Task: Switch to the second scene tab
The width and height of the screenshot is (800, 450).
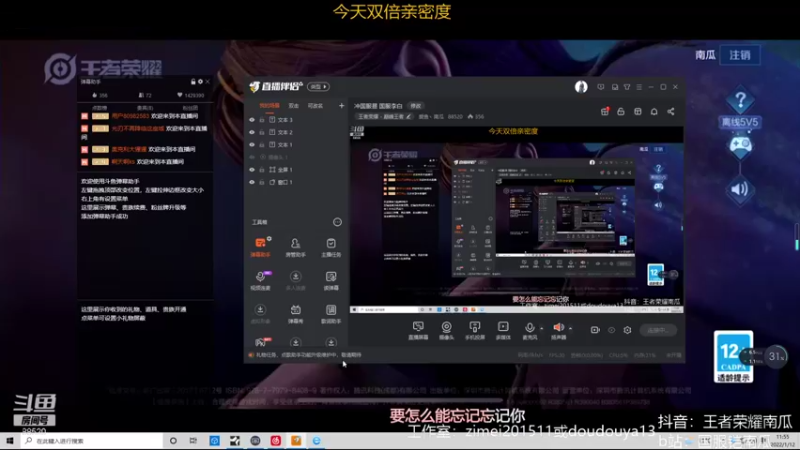Action: pos(293,106)
